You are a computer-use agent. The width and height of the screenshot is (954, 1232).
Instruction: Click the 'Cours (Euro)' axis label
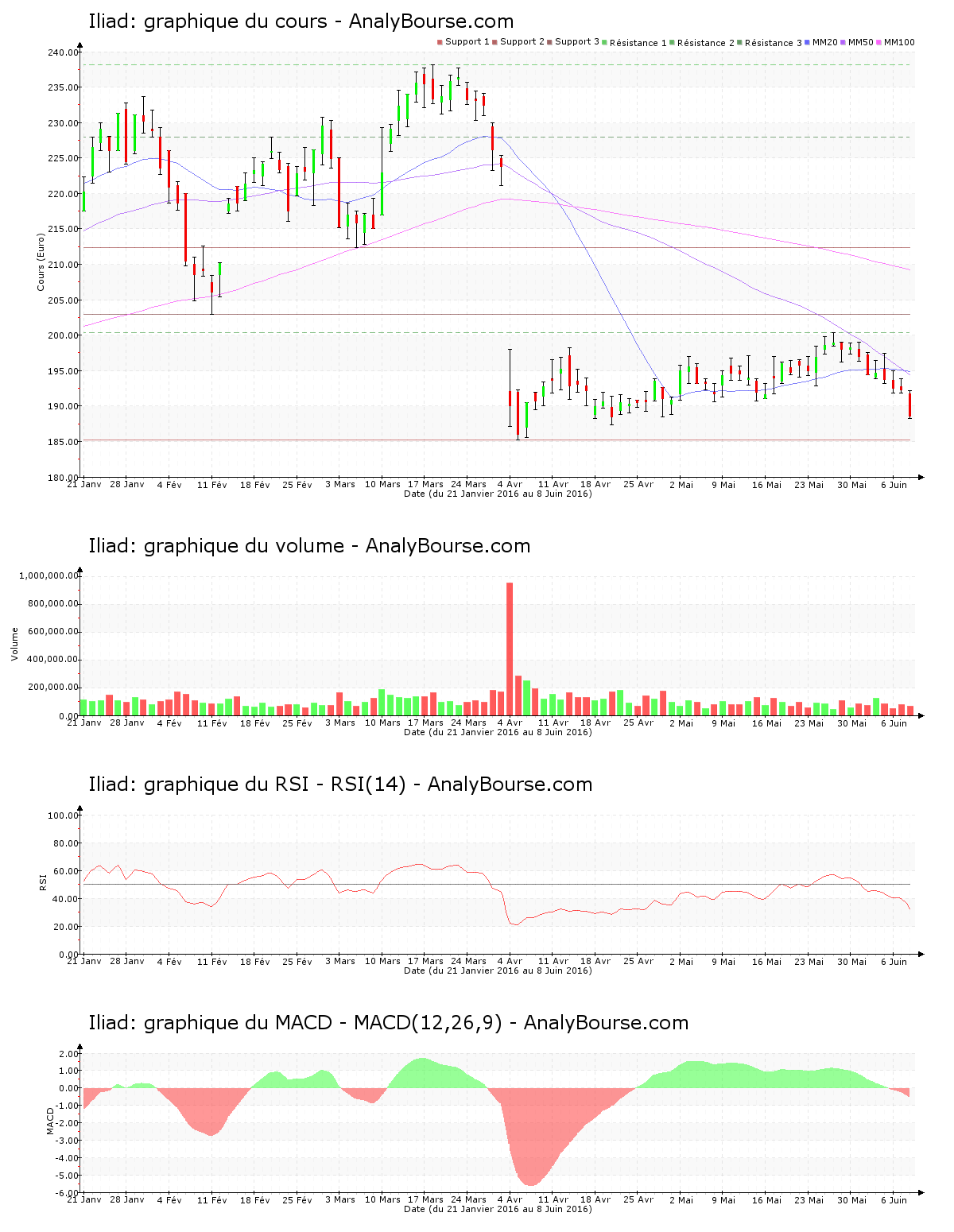[41, 262]
